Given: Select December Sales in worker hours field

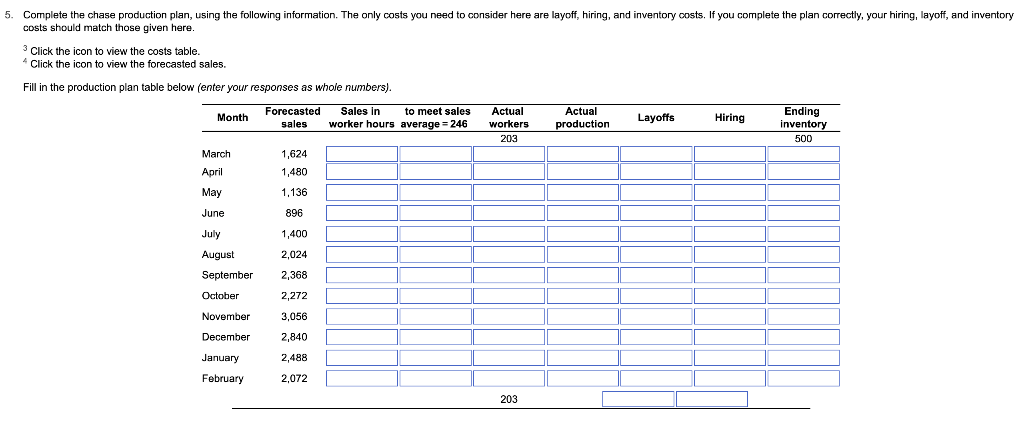Looking at the screenshot, I should click(362, 337).
